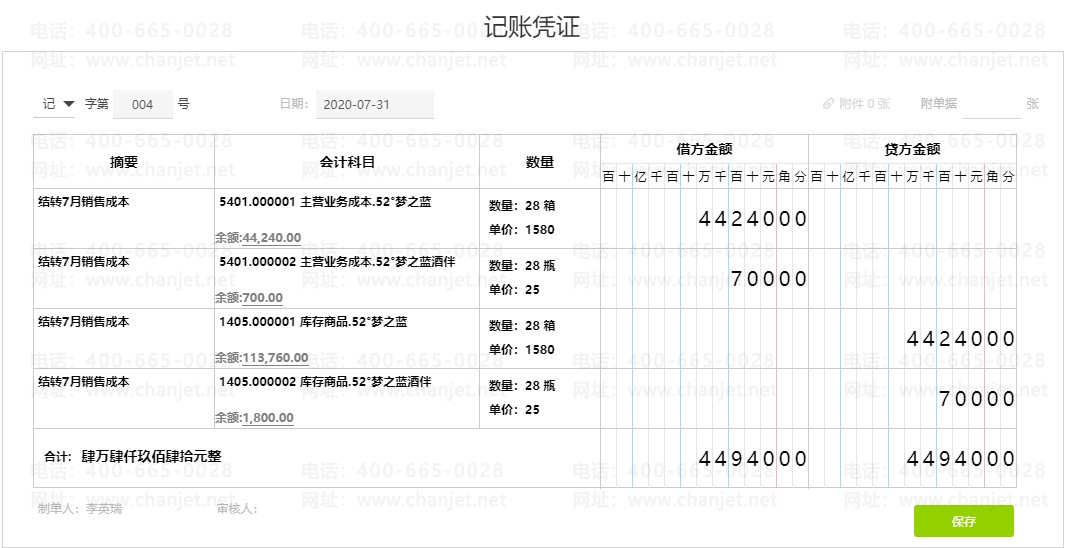Open balance link 44,240.00
Screen dimensions: 1067x548
(x=272, y=238)
